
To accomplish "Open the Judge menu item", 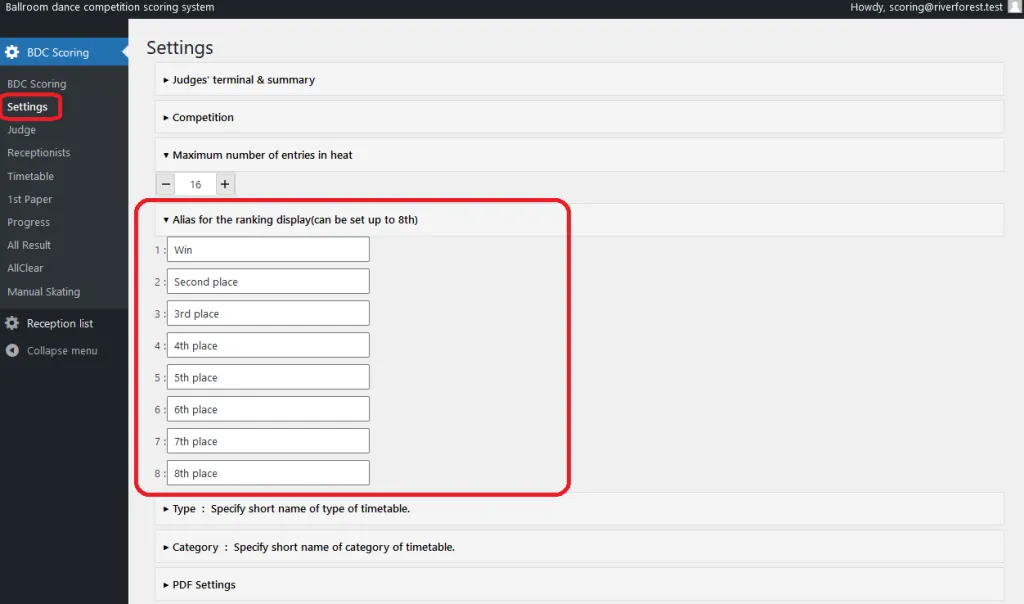I will 21,130.
